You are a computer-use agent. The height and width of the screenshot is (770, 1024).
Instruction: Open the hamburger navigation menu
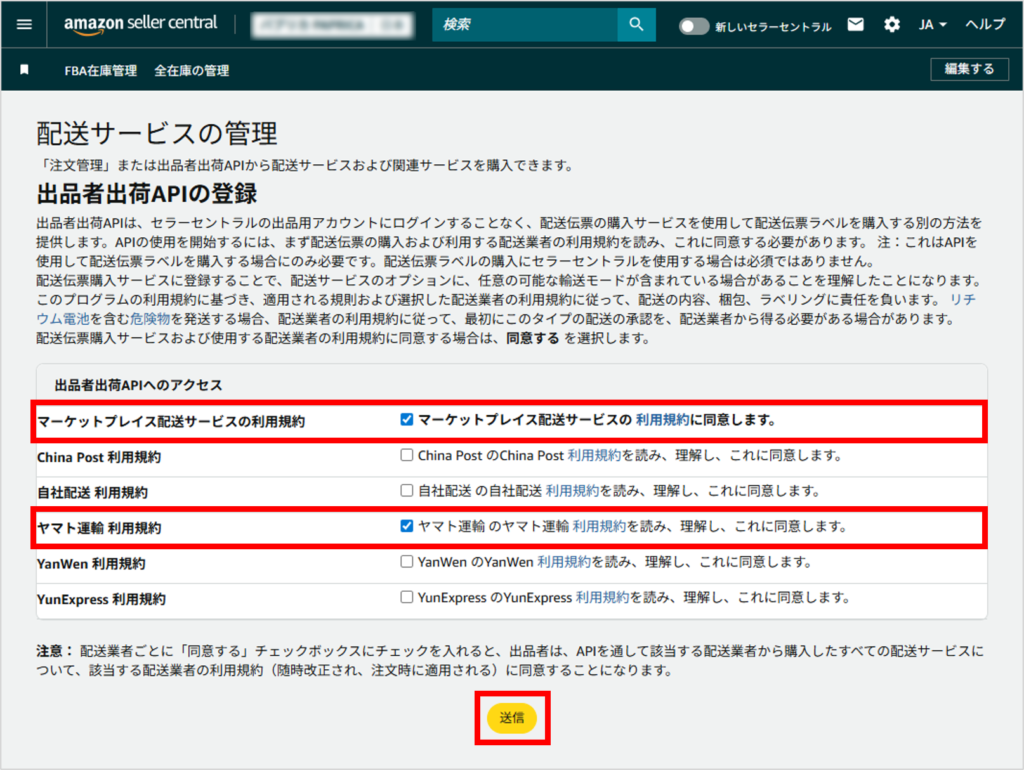point(24,25)
